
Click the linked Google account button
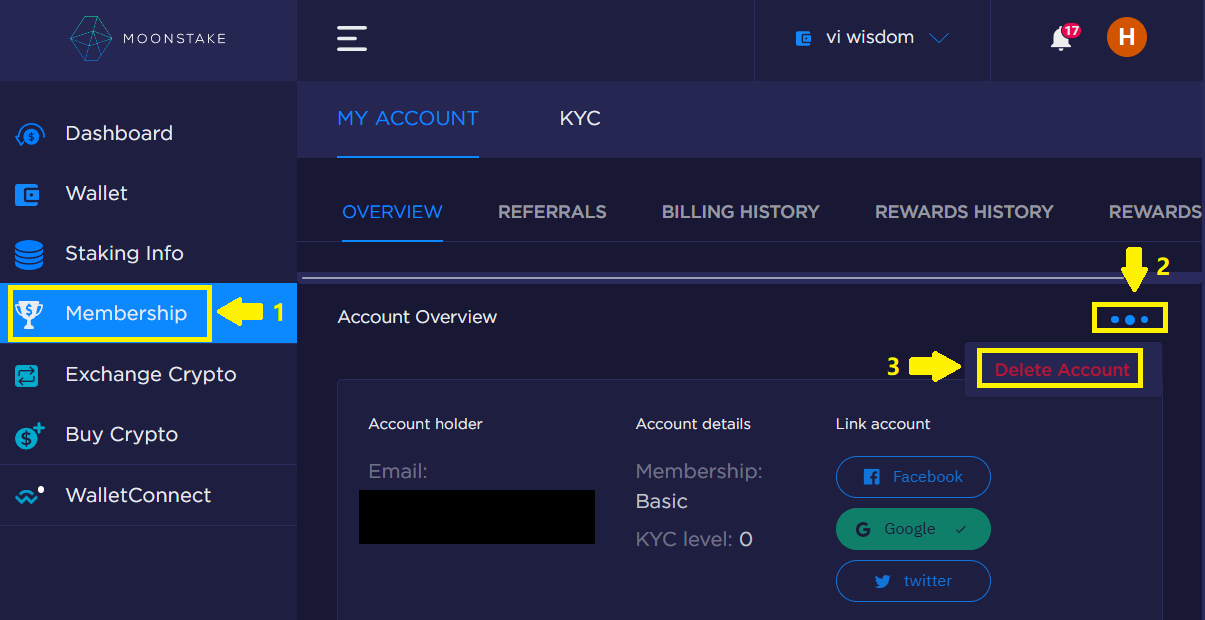pos(913,529)
